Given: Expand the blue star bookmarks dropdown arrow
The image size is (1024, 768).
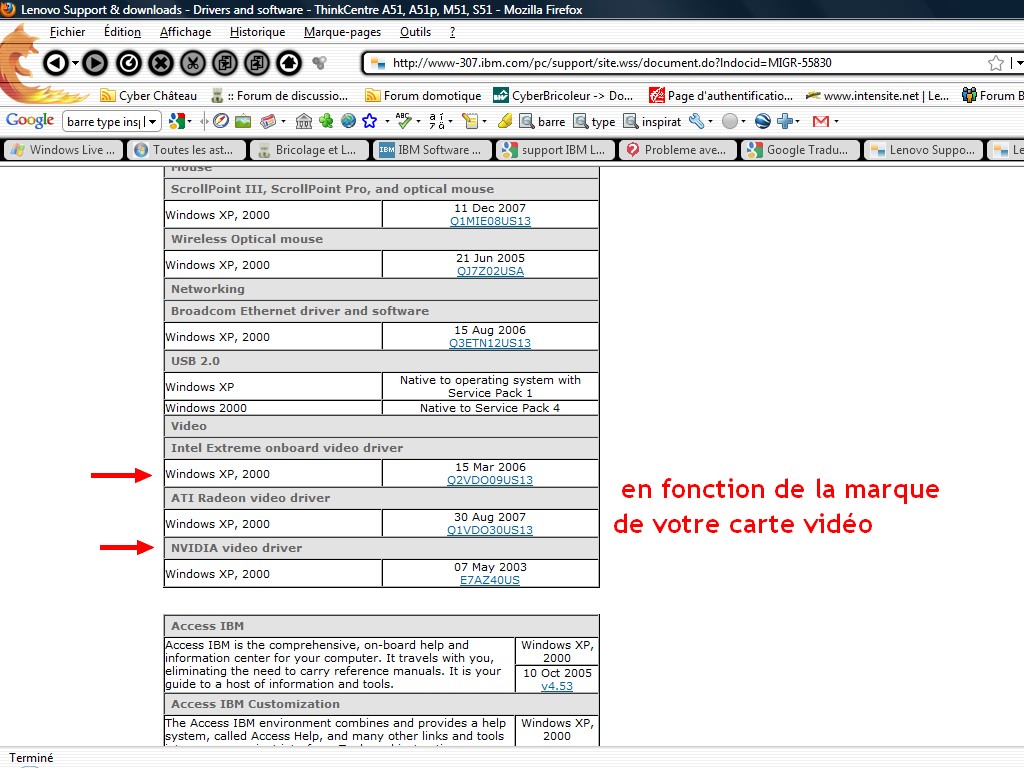Looking at the screenshot, I should click(387, 121).
